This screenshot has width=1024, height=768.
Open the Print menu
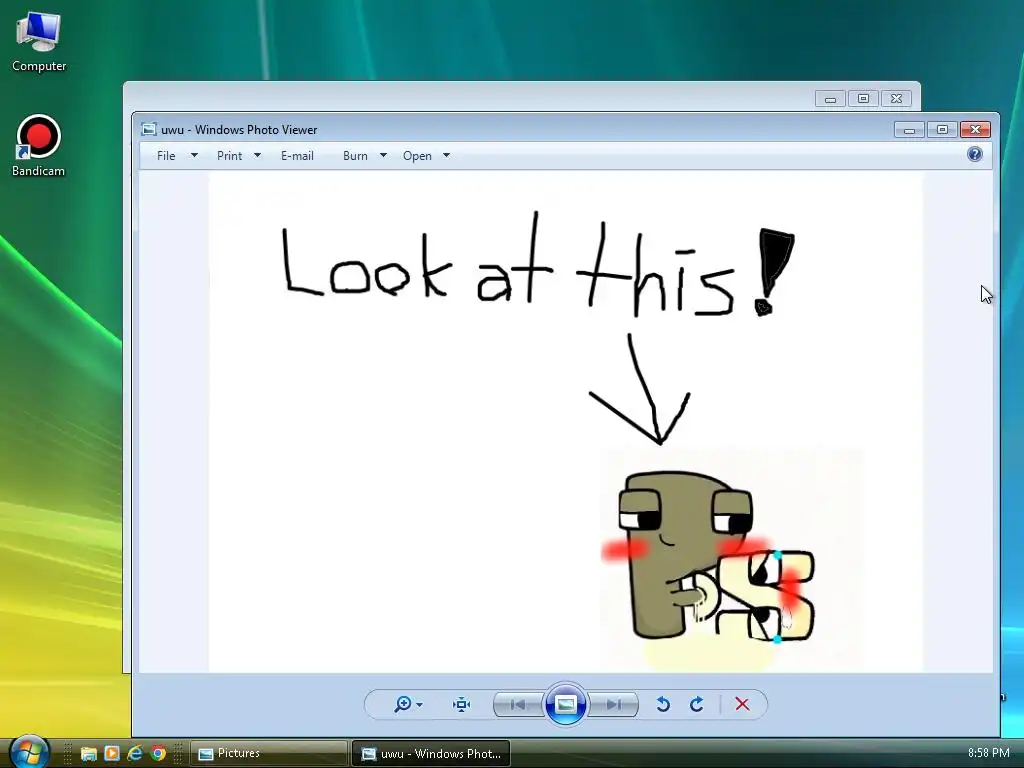(x=229, y=155)
